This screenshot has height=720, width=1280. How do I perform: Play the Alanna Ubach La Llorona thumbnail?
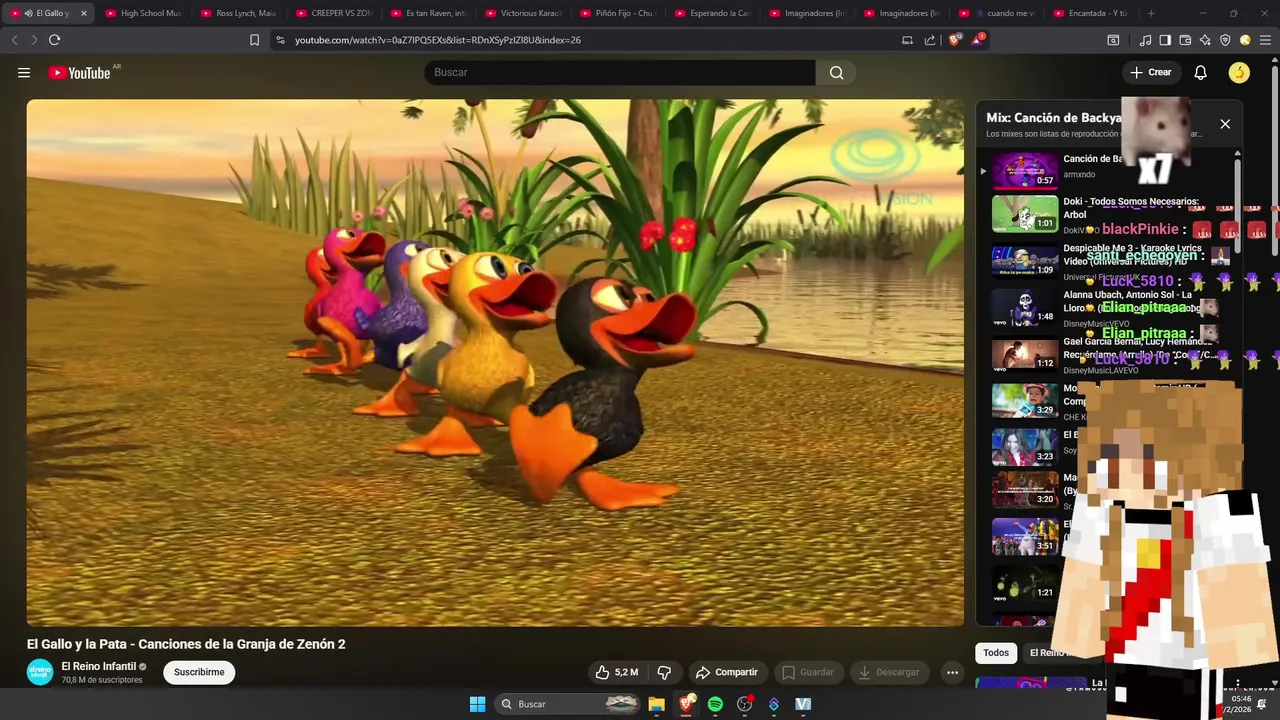(1024, 307)
